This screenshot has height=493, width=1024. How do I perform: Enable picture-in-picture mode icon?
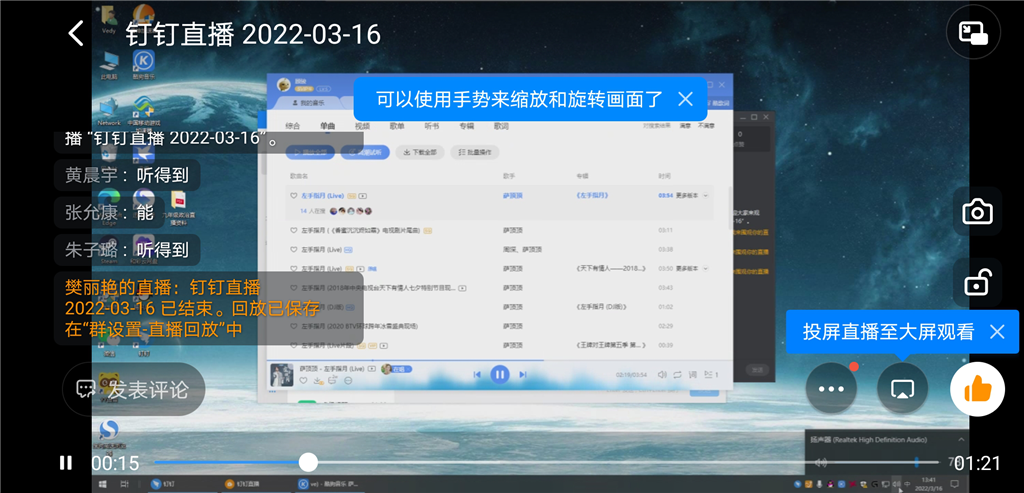pyautogui.click(x=972, y=33)
